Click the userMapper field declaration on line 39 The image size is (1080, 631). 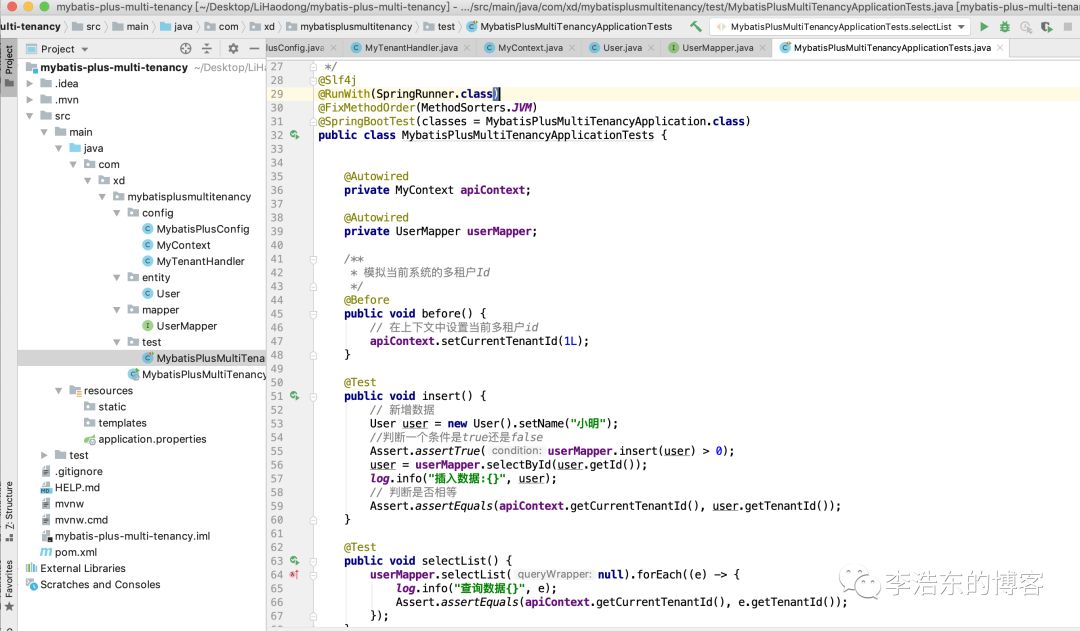coord(499,231)
